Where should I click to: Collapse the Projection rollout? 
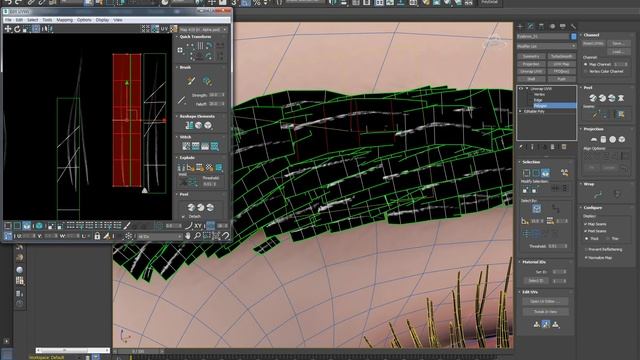(x=580, y=129)
